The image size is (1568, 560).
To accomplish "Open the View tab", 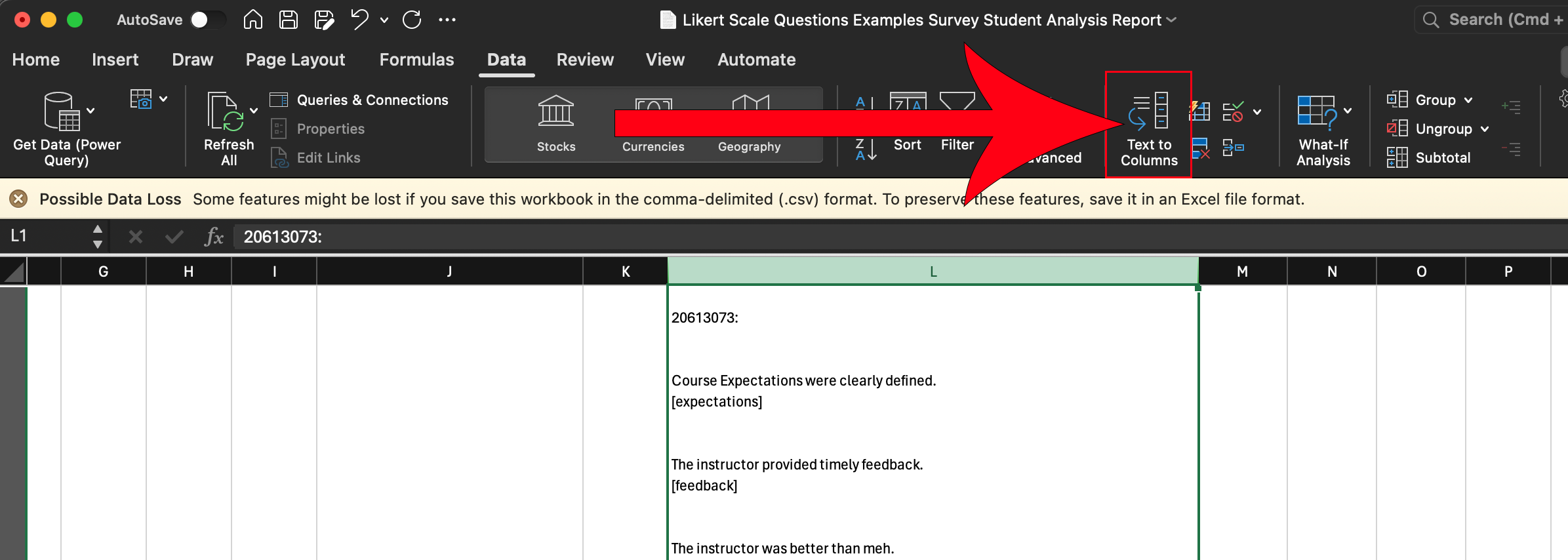I will click(665, 60).
